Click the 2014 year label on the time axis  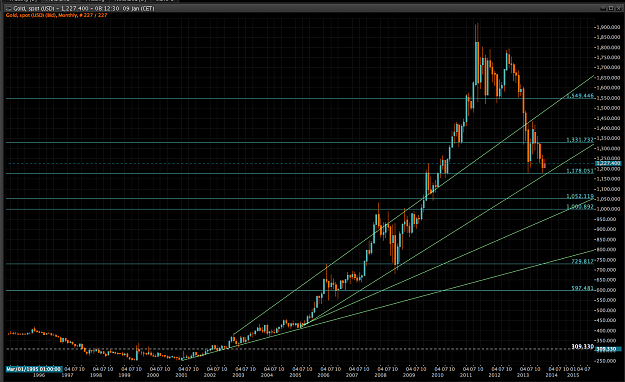(552, 375)
